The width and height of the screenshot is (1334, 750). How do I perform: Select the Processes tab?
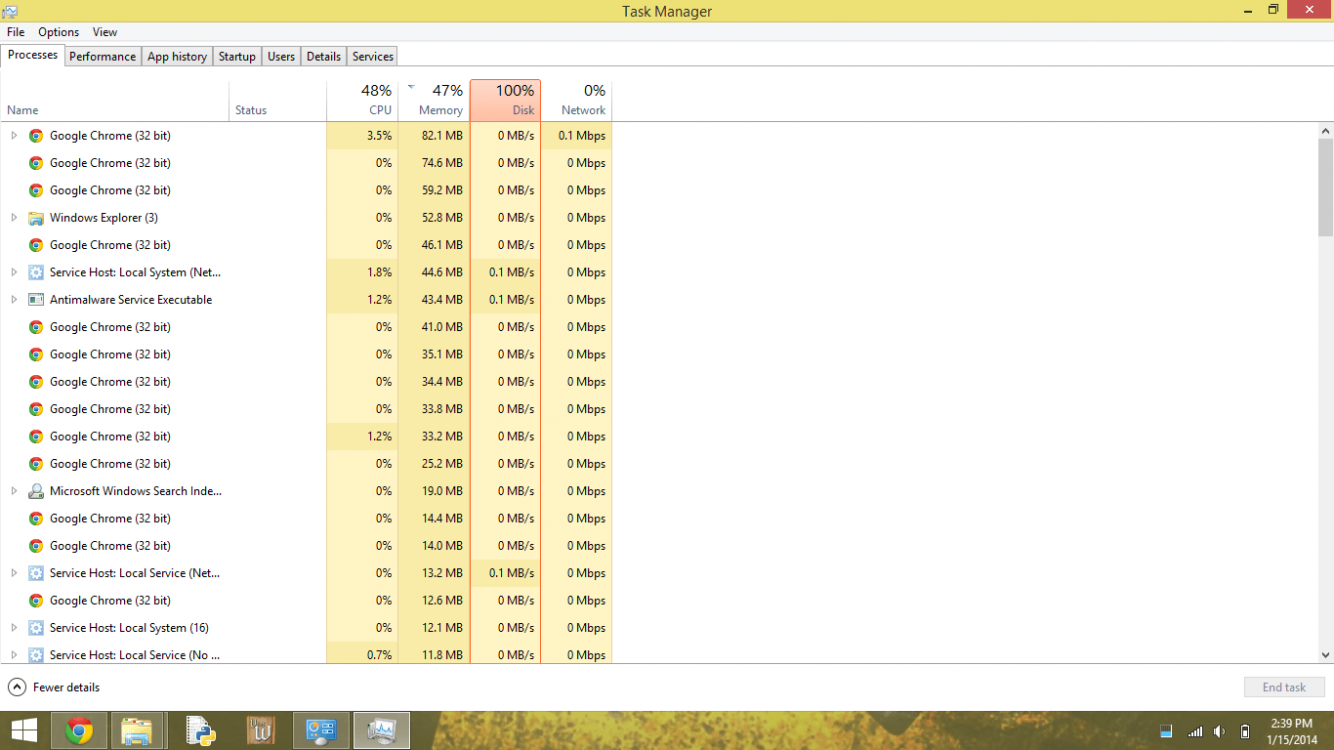[x=33, y=55]
